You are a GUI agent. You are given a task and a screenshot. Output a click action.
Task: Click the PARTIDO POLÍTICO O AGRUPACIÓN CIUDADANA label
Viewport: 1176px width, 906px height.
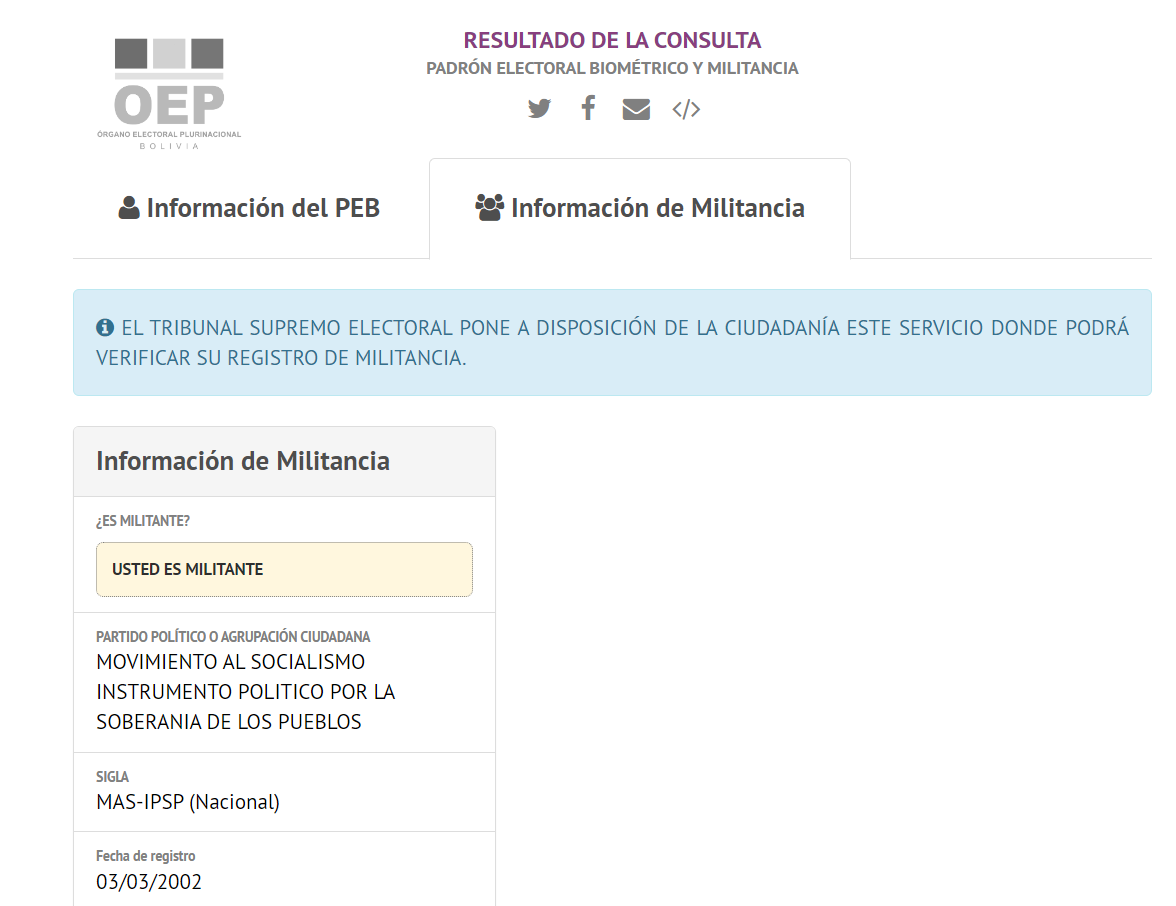click(233, 636)
